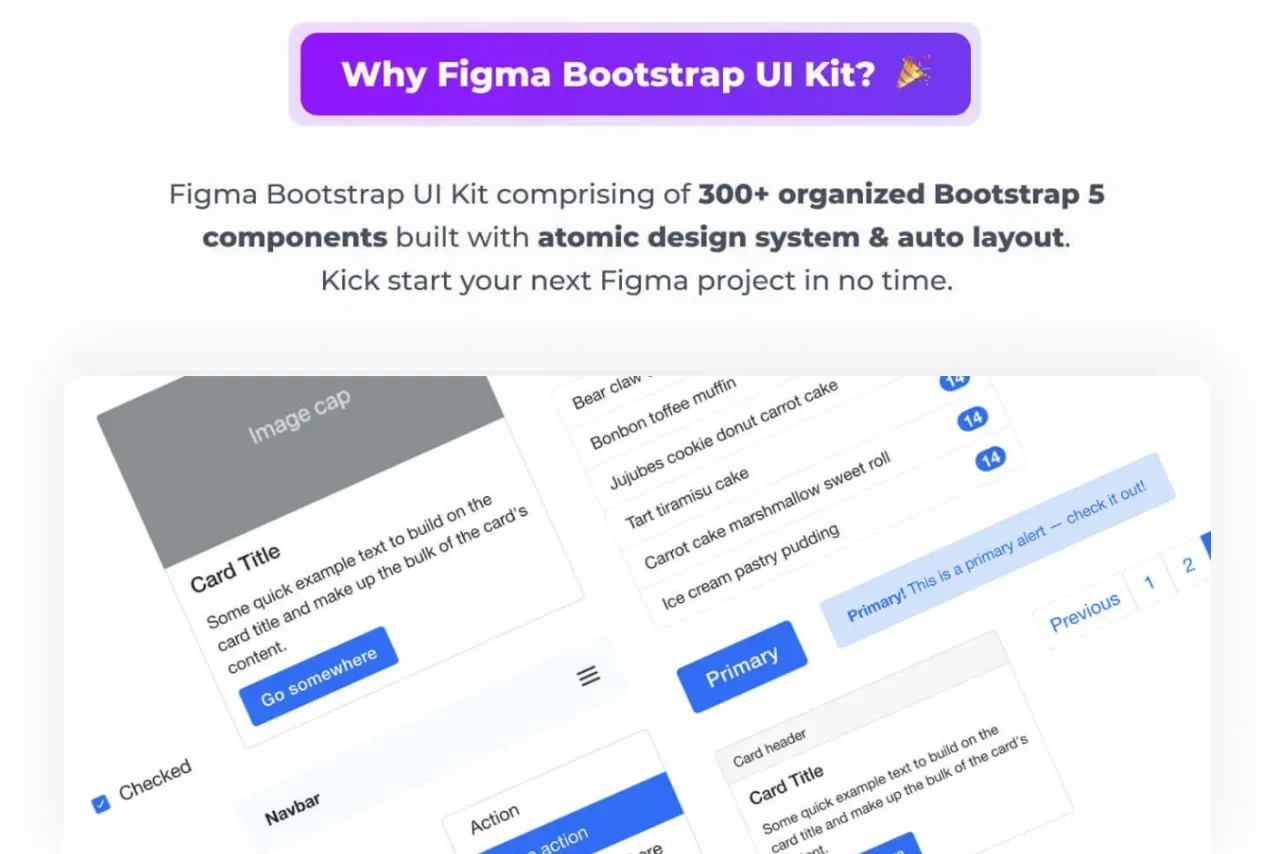The image size is (1277, 854).
Task: Click the Ice cream pastry pudding item
Action: pyautogui.click(x=752, y=564)
